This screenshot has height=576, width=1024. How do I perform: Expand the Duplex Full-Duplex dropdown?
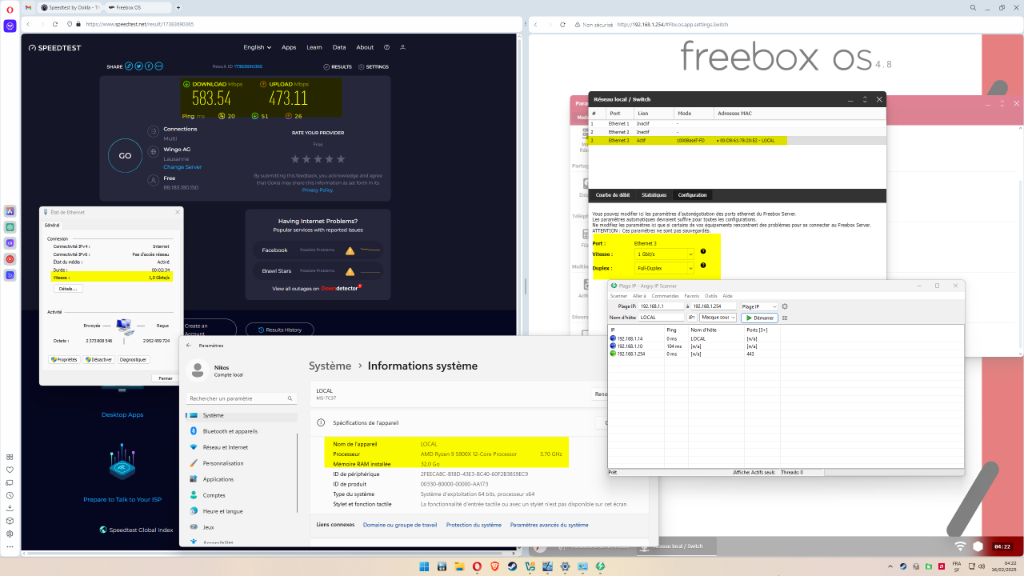664,268
